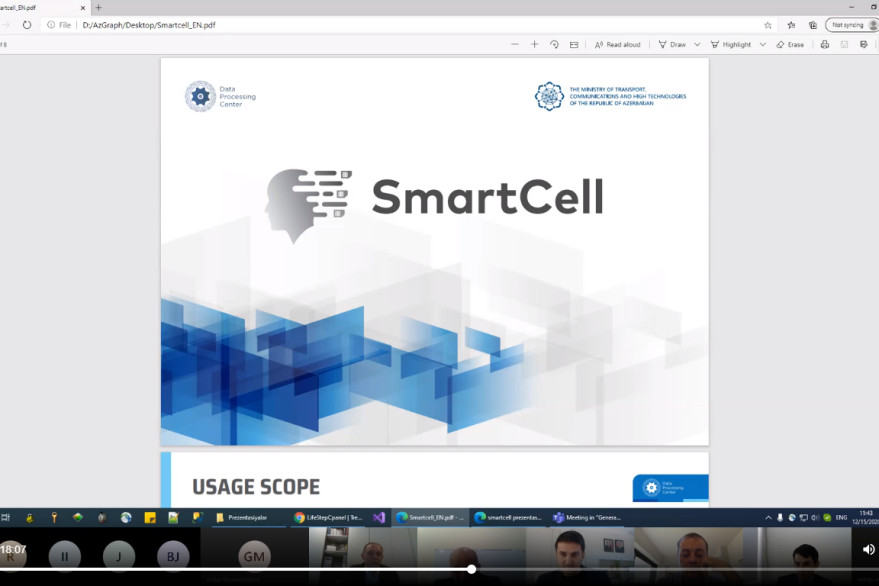Zoom in on the PDF
The width and height of the screenshot is (879, 586).
pos(534,44)
